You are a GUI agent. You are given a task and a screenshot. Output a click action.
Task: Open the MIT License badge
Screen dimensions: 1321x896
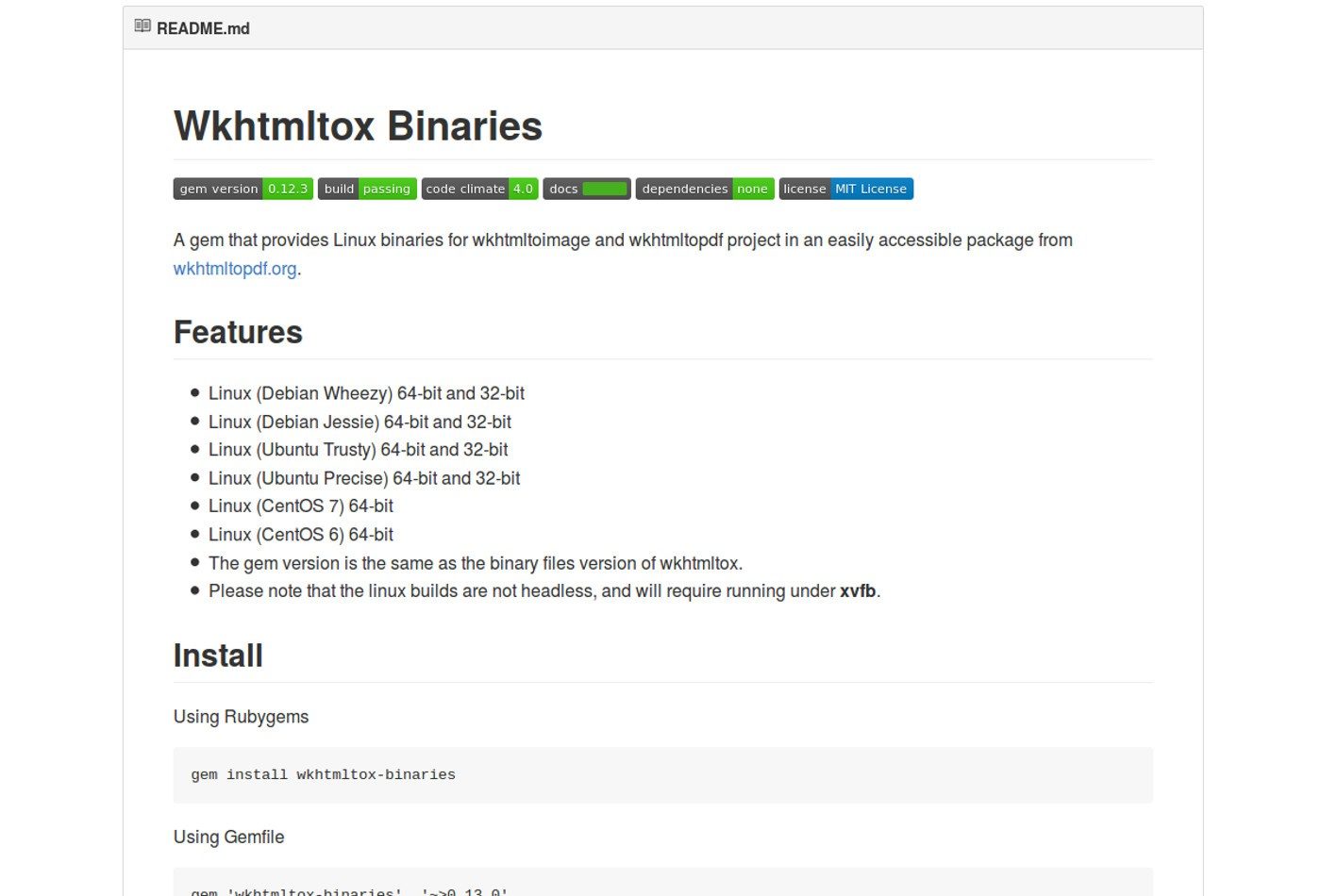[846, 189]
